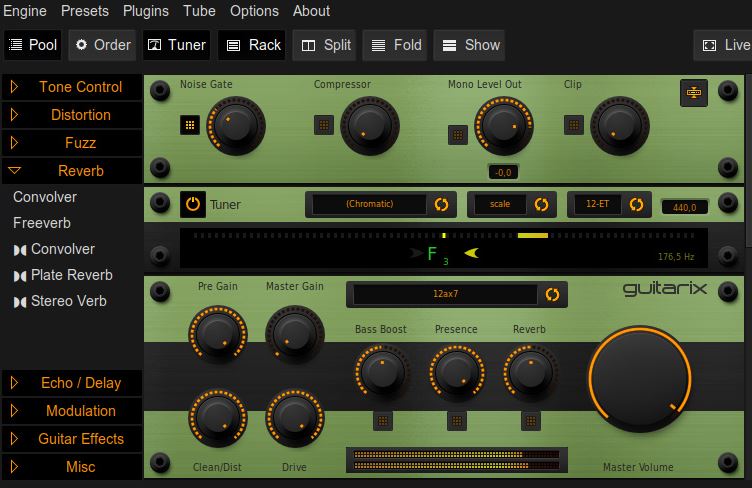The width and height of the screenshot is (752, 488).
Task: Click the rack config icon near Clip
Action: click(x=693, y=93)
